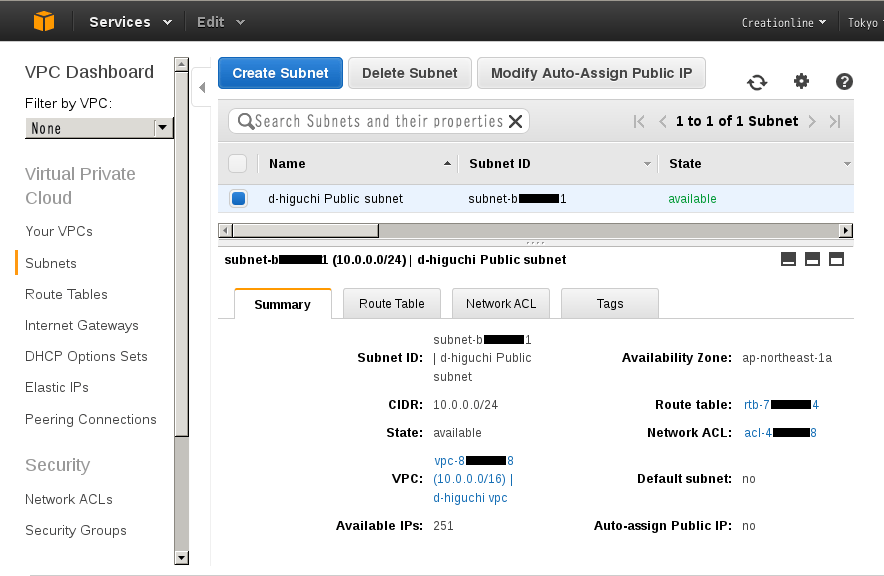Click the Create Subnet button

(x=280, y=73)
